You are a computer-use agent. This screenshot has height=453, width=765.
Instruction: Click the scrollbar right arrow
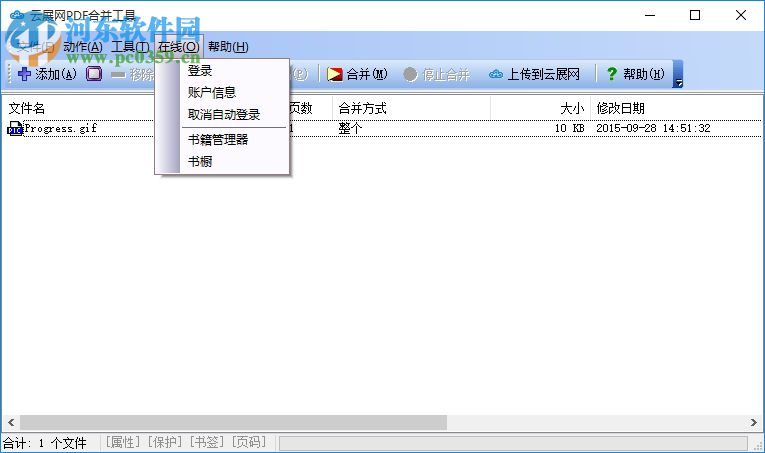pos(754,422)
